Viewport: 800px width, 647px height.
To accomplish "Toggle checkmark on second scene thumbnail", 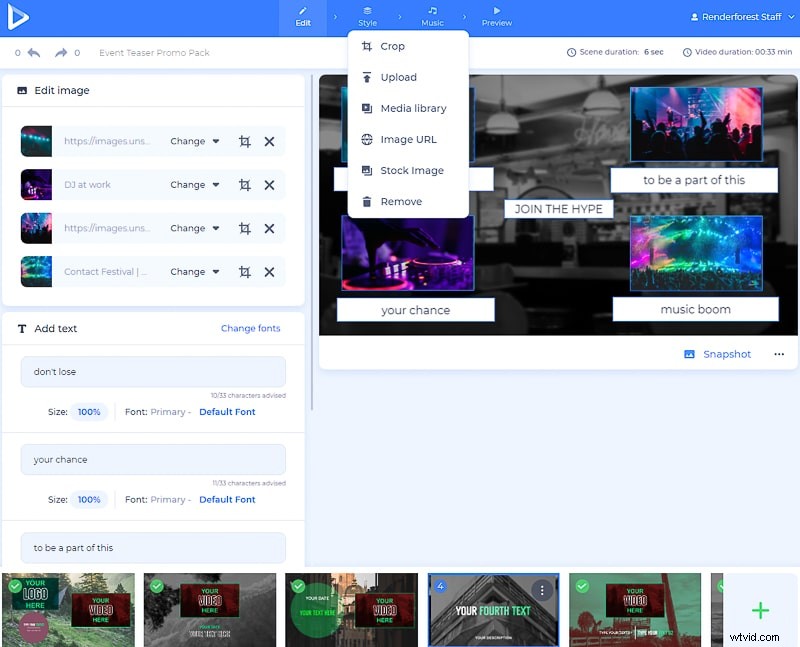I will coord(157,586).
